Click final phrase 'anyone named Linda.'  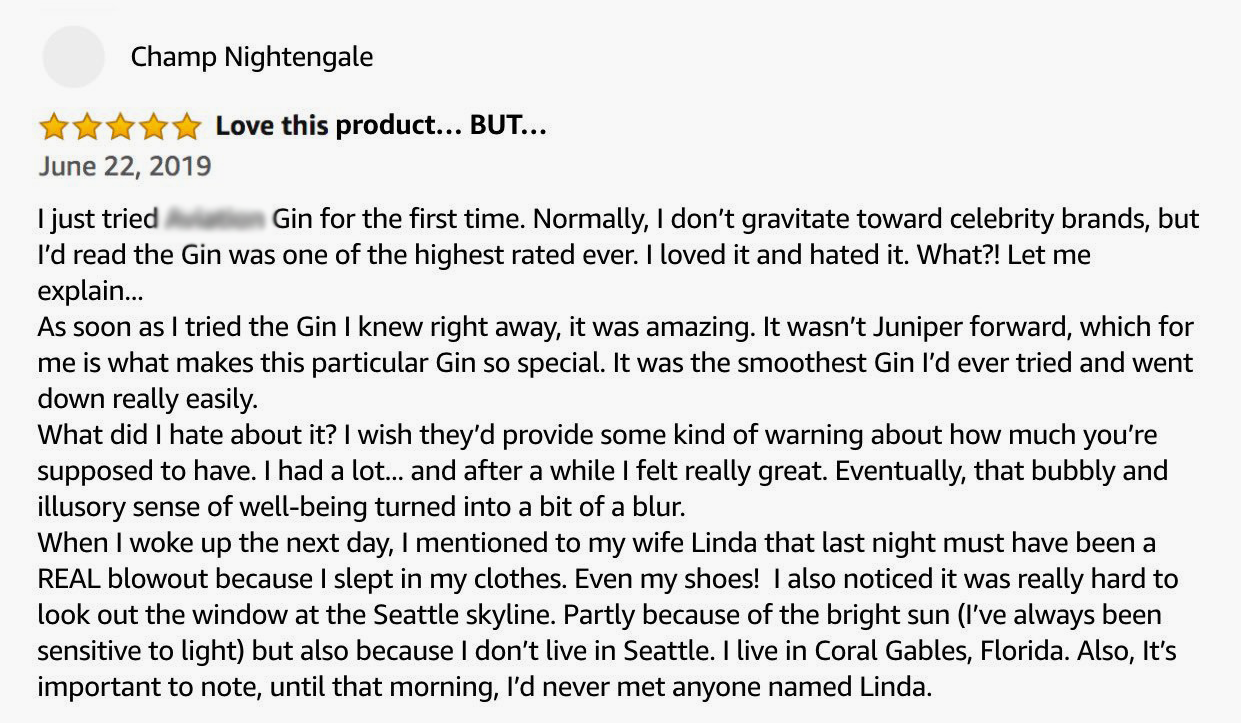coord(816,688)
